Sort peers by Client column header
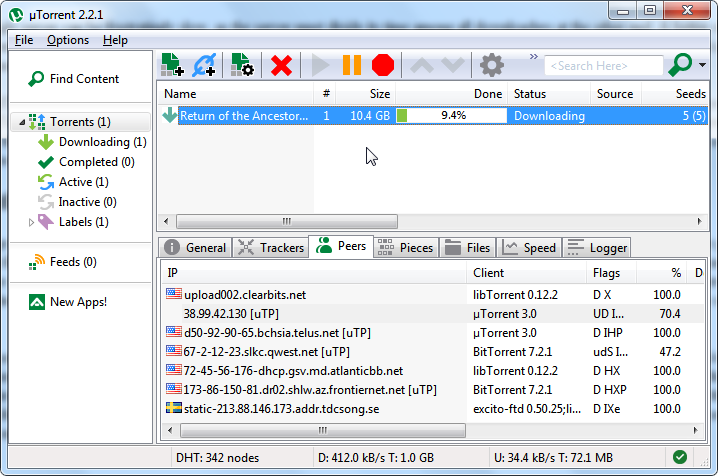The image size is (718, 476). (x=527, y=273)
